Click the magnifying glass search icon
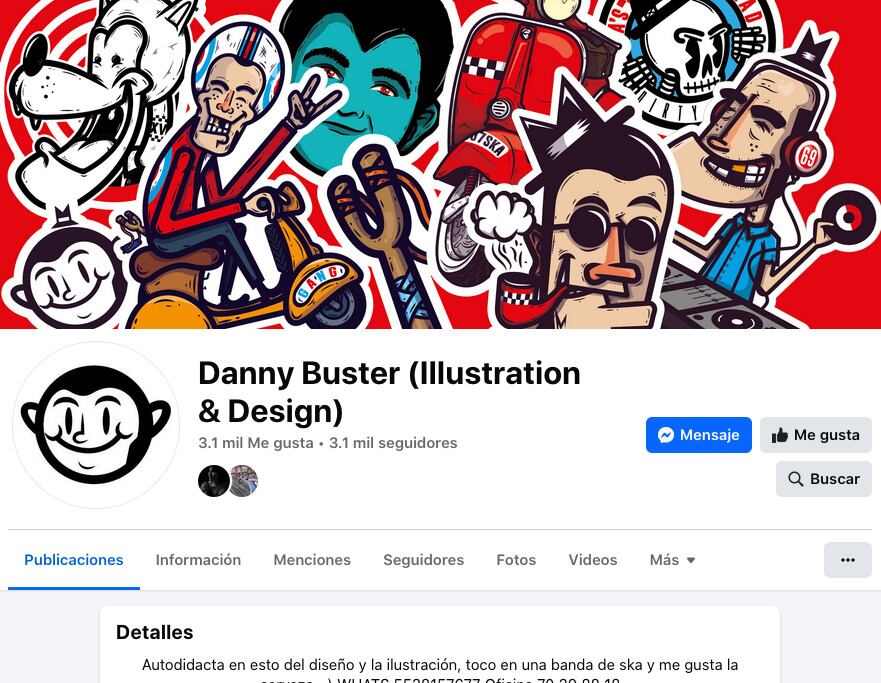Image resolution: width=881 pixels, height=683 pixels. click(x=796, y=479)
